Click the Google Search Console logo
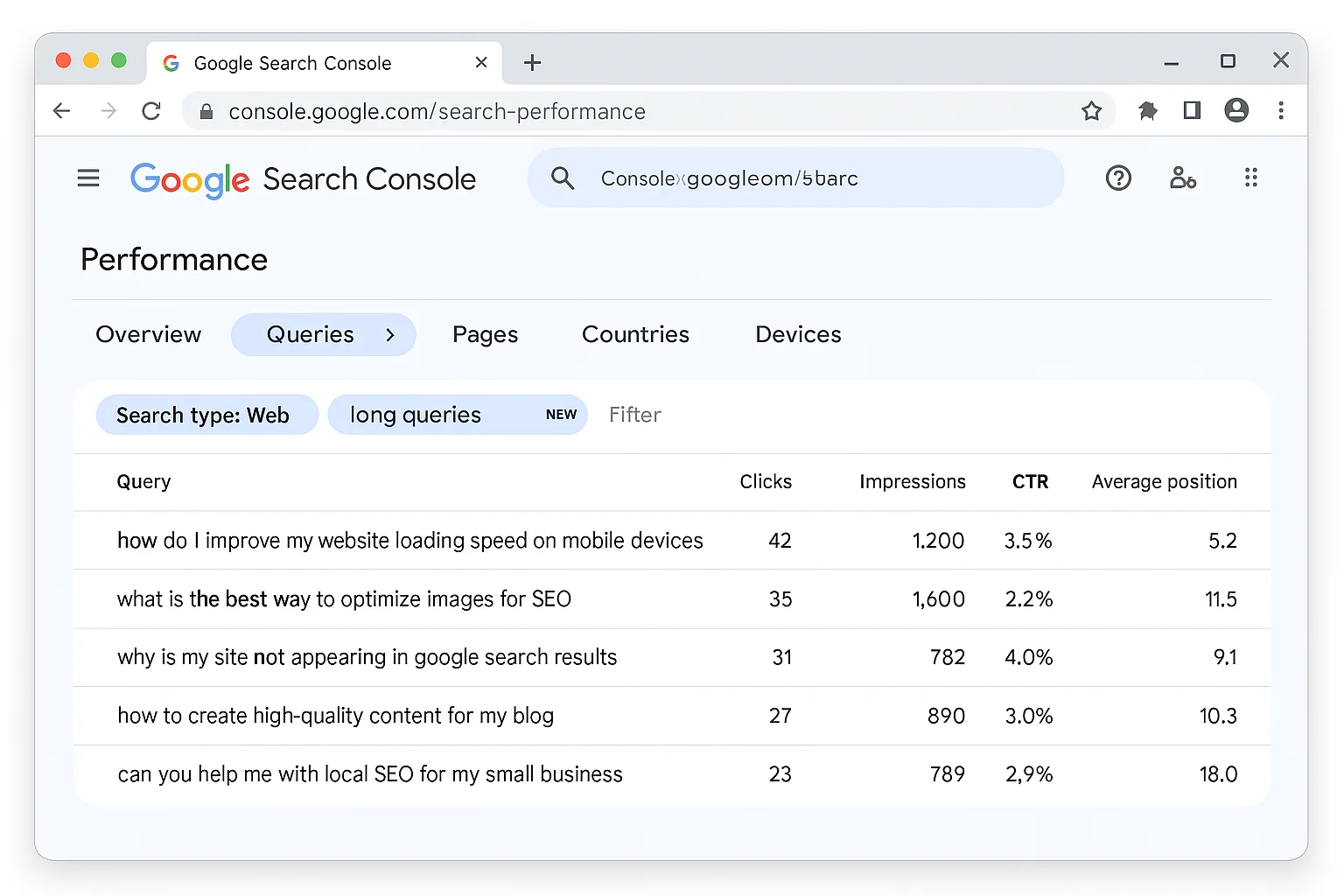Viewport: 1344px width, 896px height. pyautogui.click(x=303, y=179)
